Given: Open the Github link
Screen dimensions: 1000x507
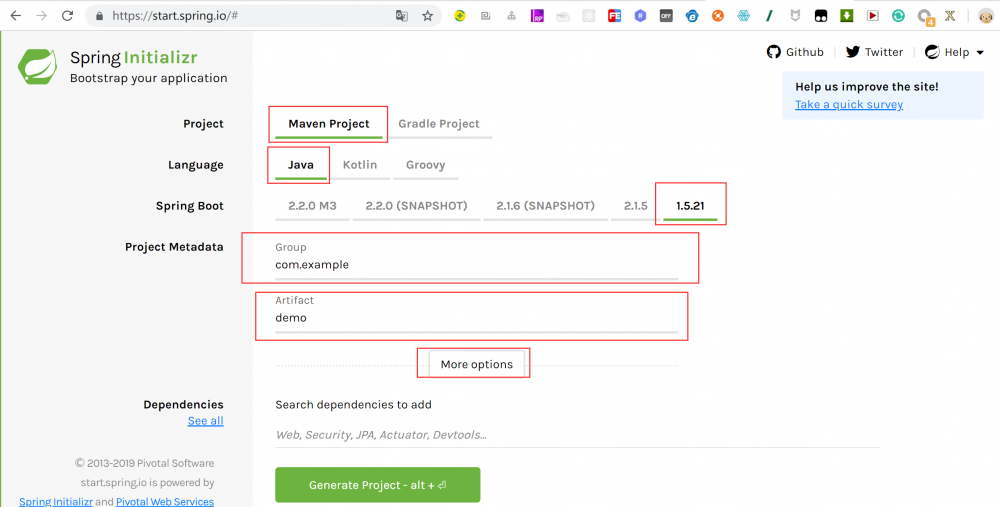Looking at the screenshot, I should pos(795,52).
